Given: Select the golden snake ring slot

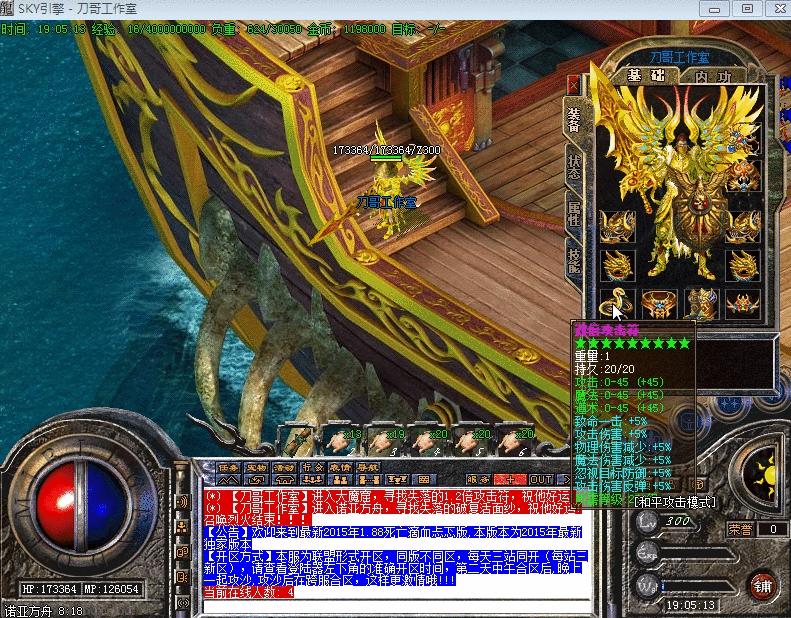Looking at the screenshot, I should click(617, 304).
